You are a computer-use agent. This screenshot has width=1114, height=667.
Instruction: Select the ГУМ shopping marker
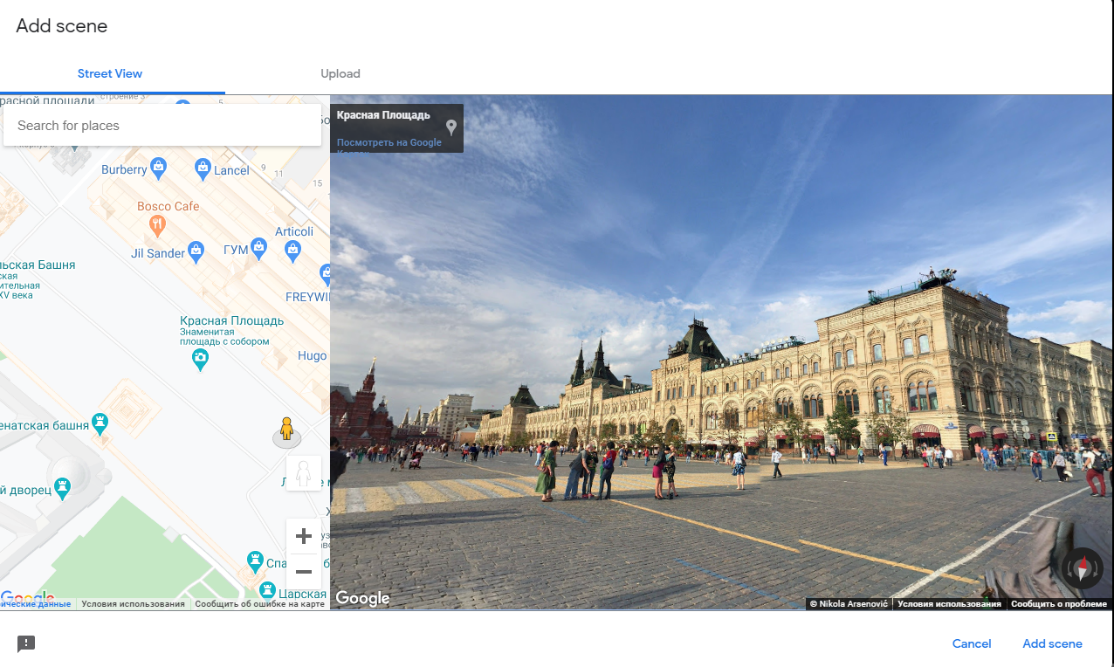[259, 246]
